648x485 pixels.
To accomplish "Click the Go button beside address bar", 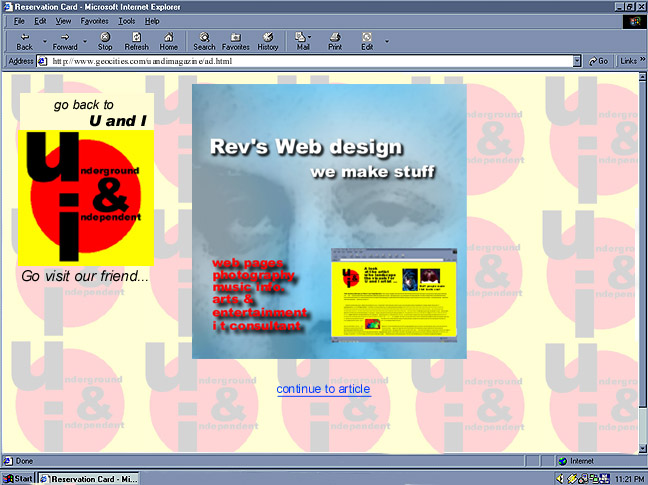I will tap(598, 61).
